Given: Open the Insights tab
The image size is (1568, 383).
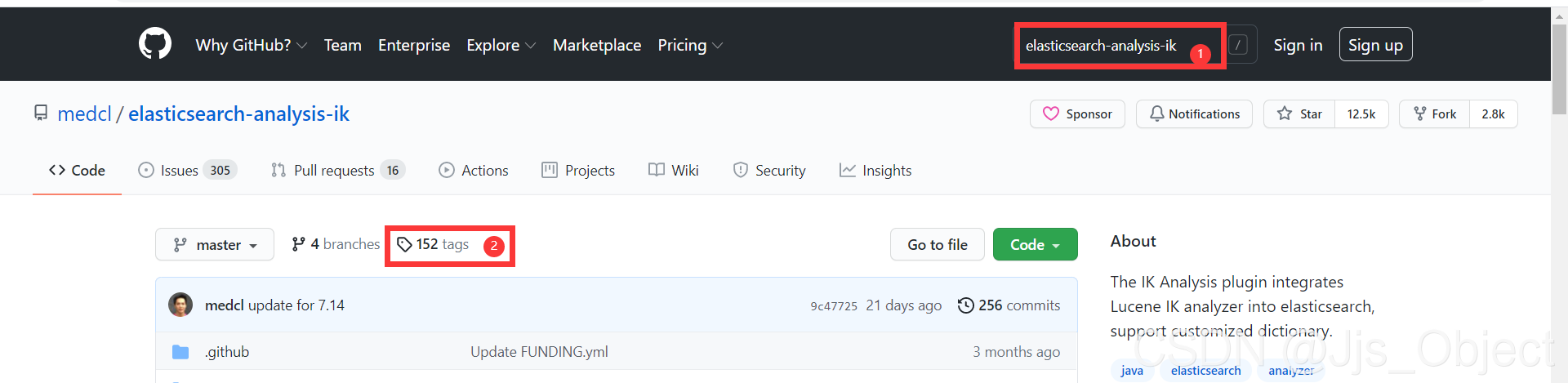Looking at the screenshot, I should (875, 171).
